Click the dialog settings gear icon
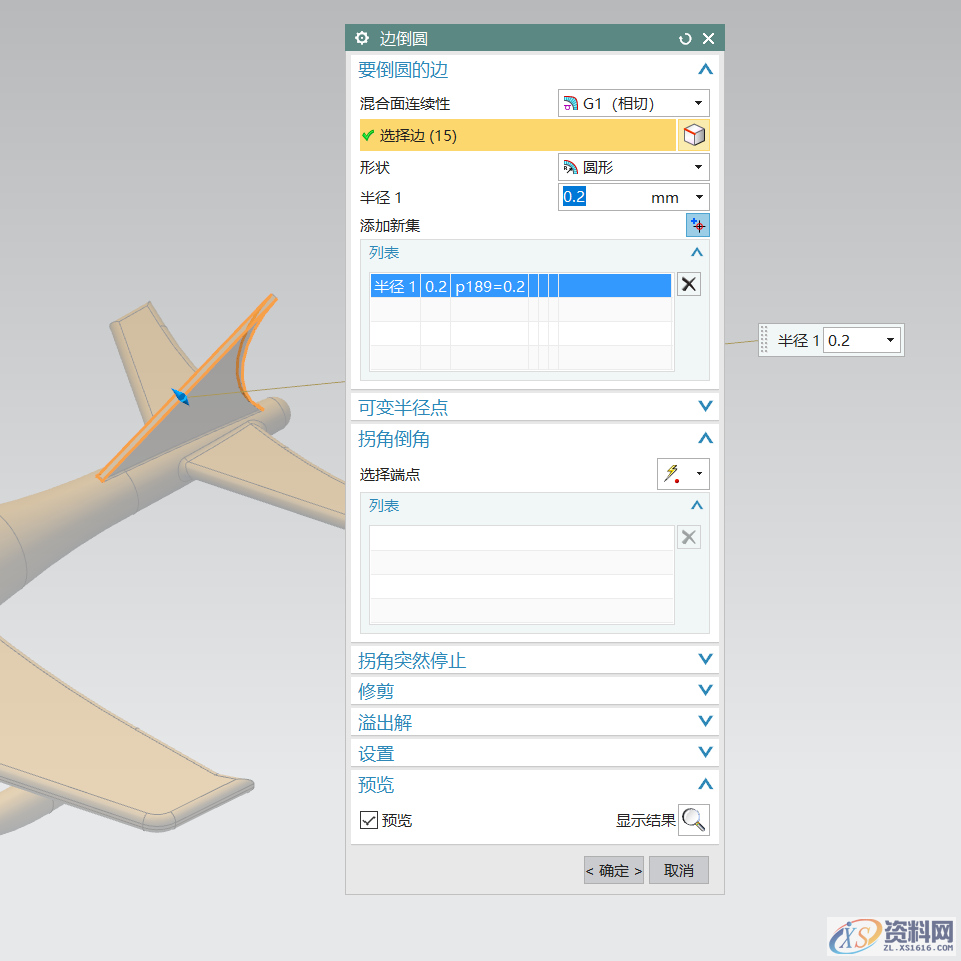The height and width of the screenshot is (961, 961). [362, 38]
